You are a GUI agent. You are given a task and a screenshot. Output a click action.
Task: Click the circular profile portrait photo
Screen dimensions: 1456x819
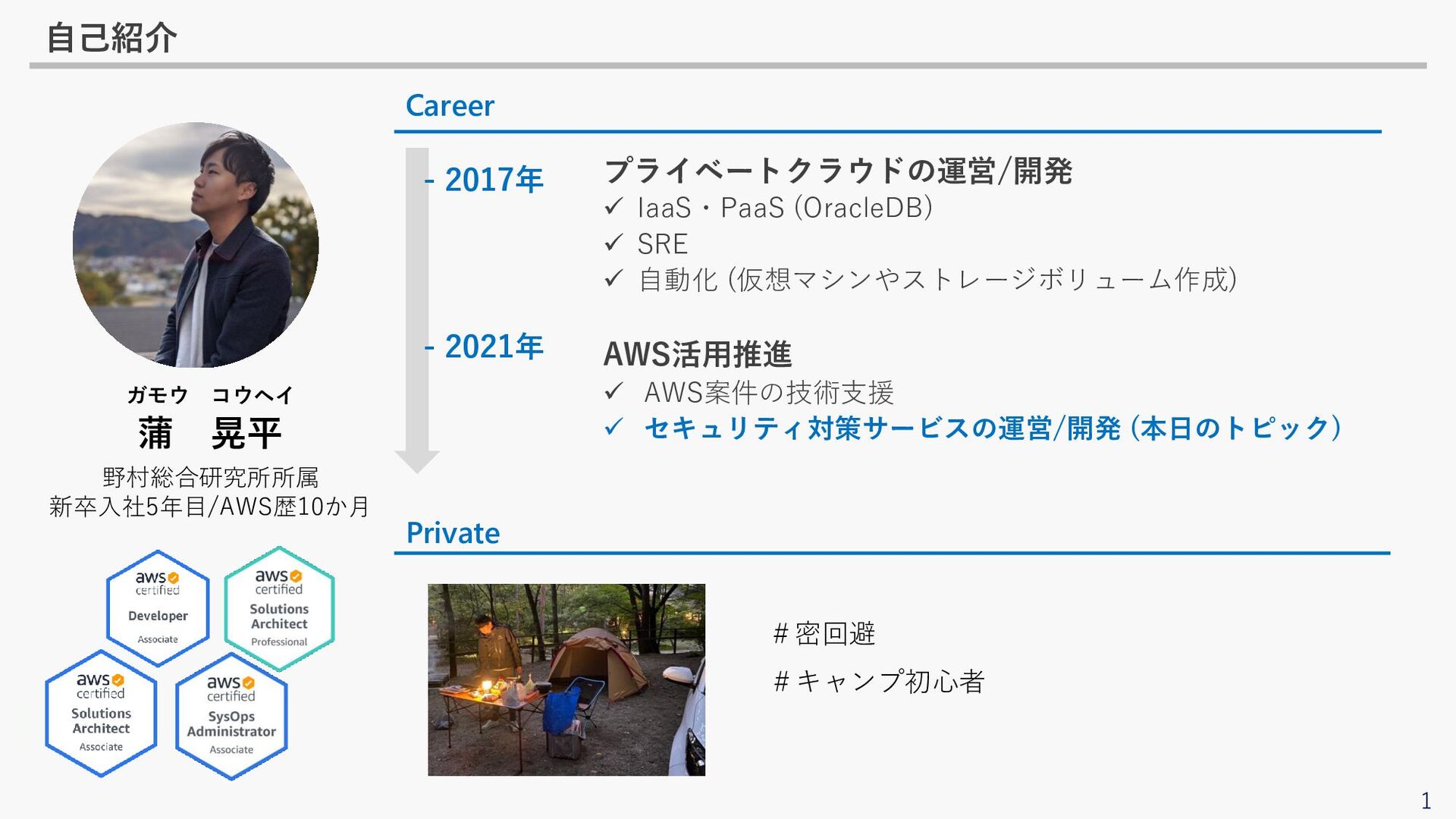(196, 245)
